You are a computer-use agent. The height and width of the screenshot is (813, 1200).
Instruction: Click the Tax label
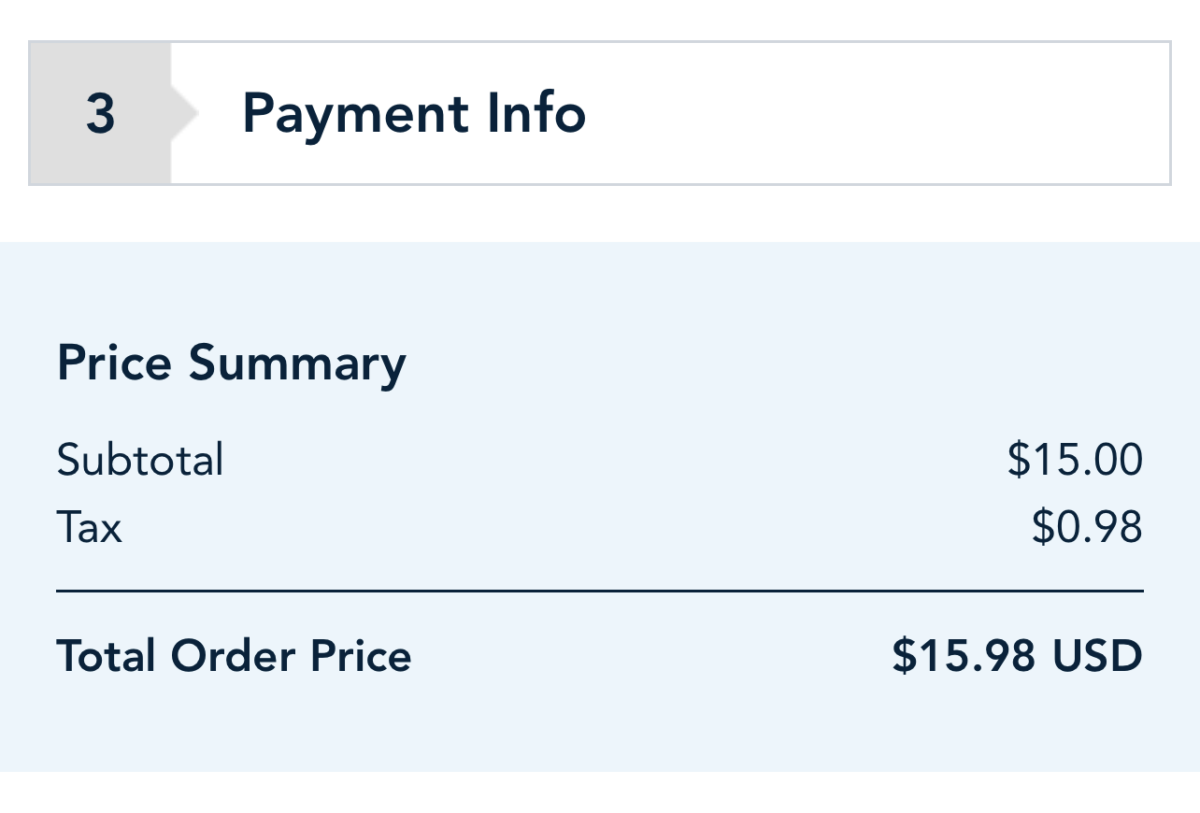tap(89, 527)
